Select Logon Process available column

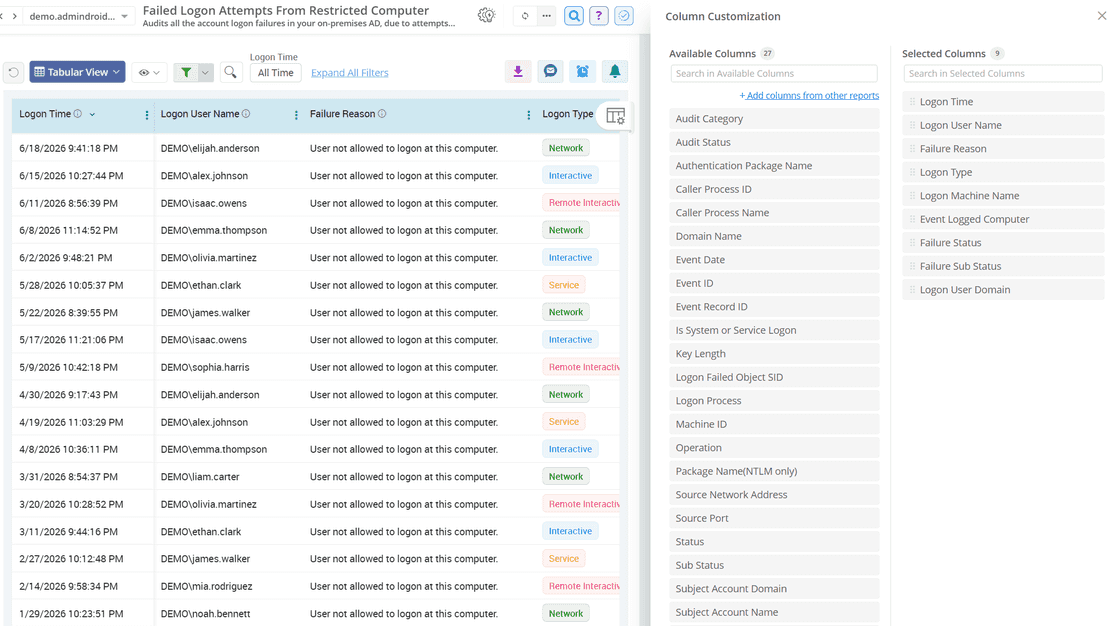(x=774, y=401)
